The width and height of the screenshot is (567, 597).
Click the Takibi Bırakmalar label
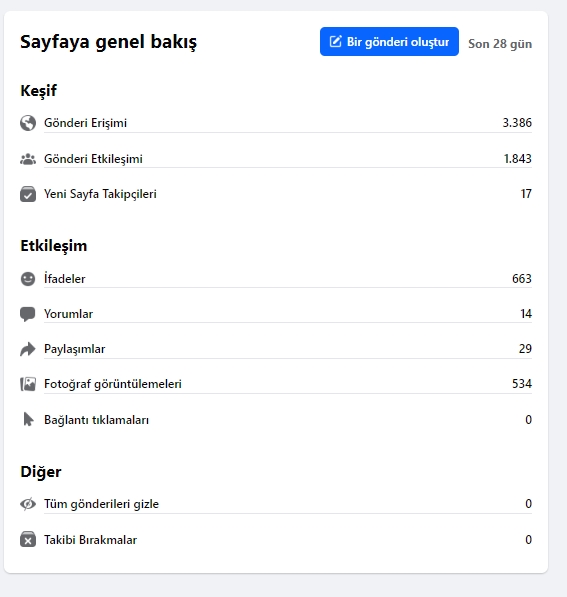pos(90,540)
